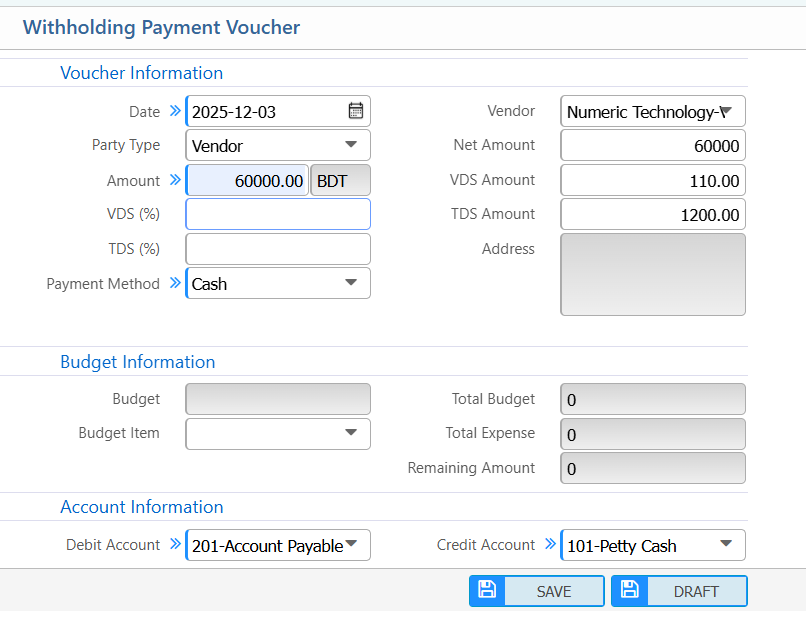Click inside the VDS (%) input field
Image resolution: width=806 pixels, height=629 pixels.
pyautogui.click(x=277, y=214)
